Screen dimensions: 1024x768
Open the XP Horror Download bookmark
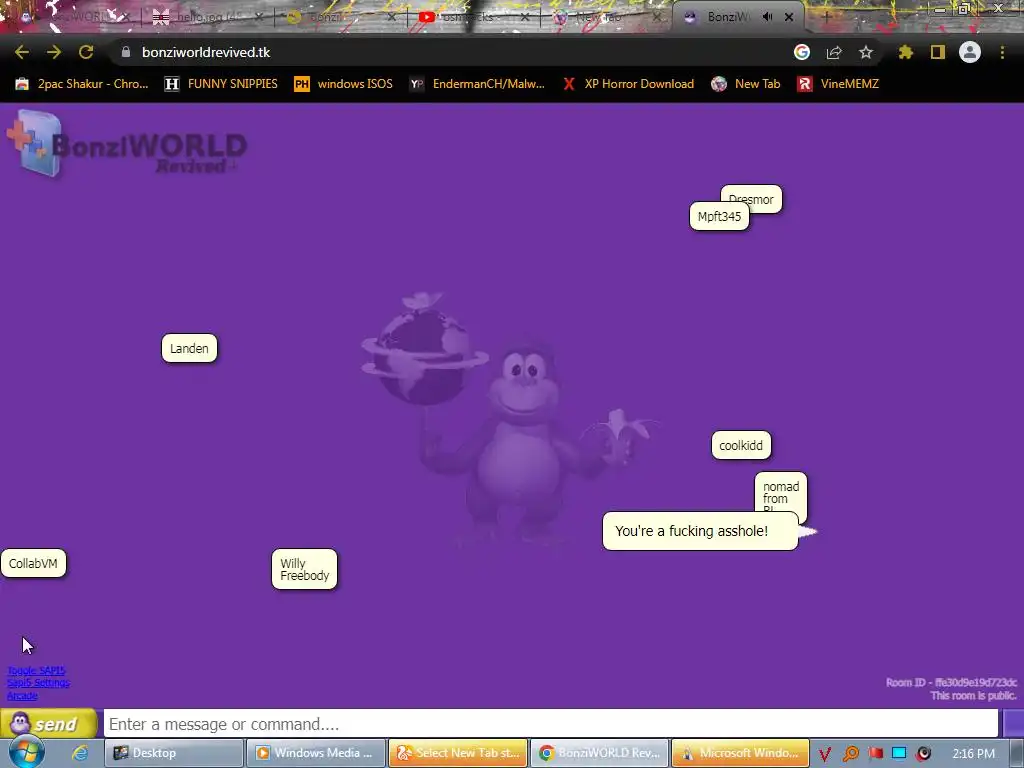[x=628, y=84]
